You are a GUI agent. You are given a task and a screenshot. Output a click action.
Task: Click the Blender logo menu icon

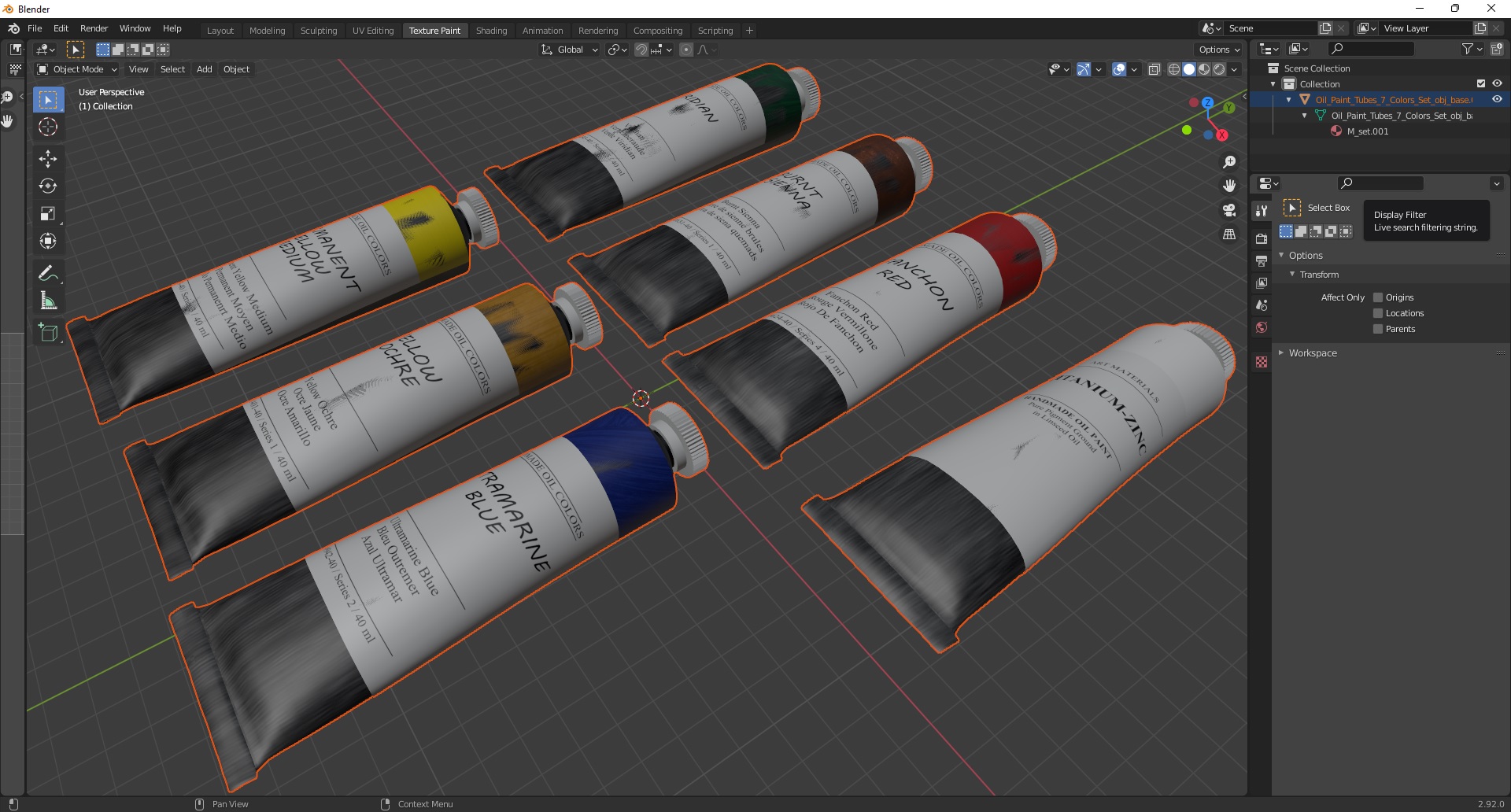pyautogui.click(x=13, y=28)
